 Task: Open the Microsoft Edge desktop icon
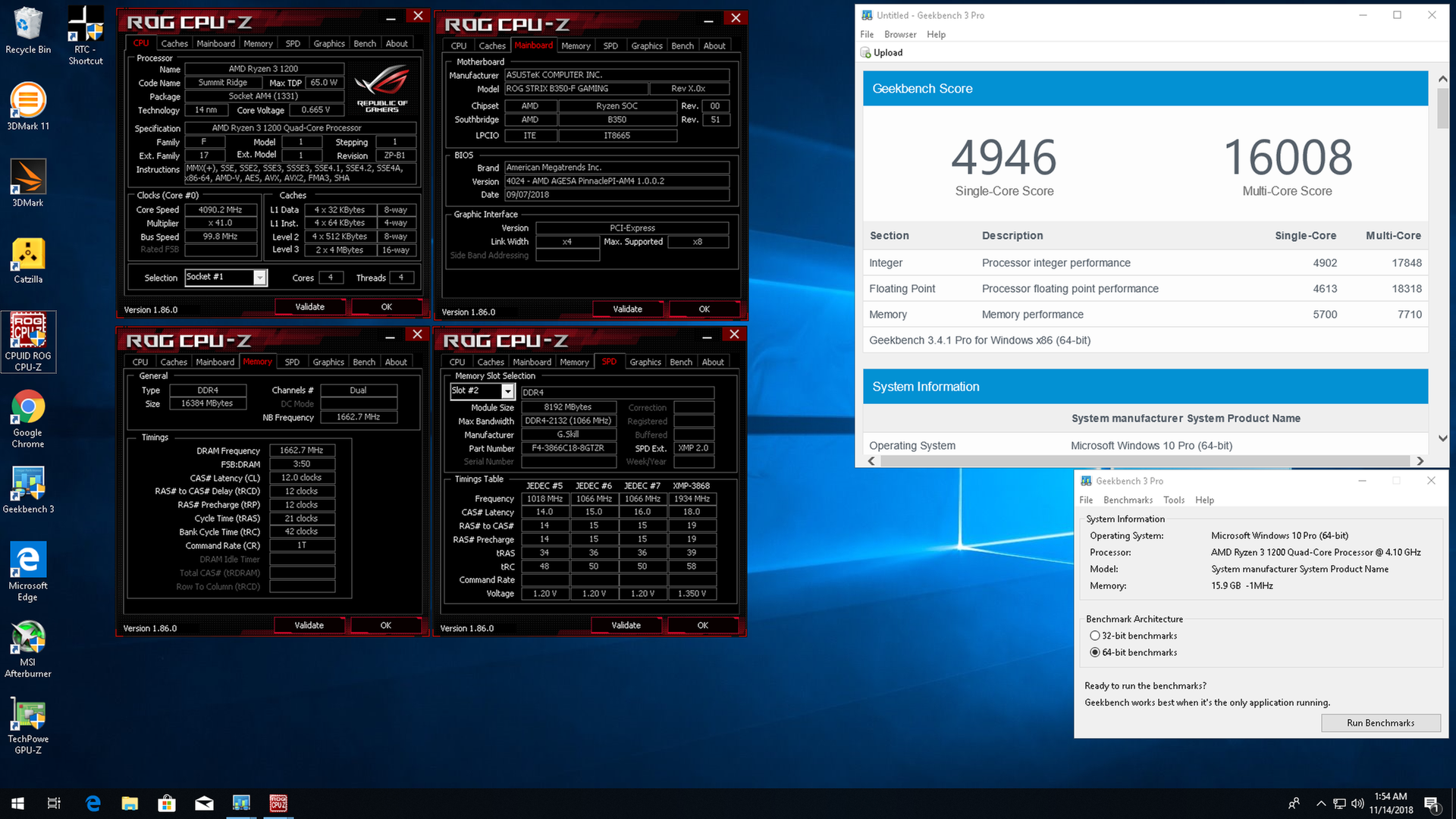[28, 571]
